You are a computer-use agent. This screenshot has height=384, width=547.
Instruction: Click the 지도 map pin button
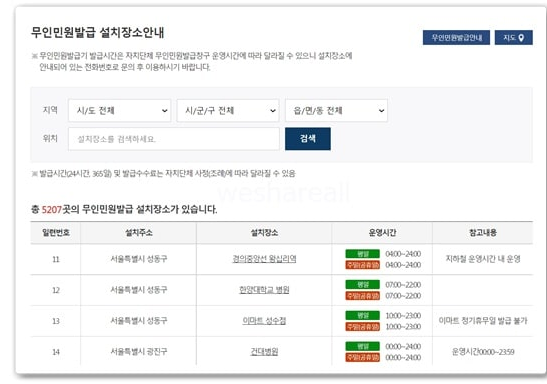tap(514, 38)
